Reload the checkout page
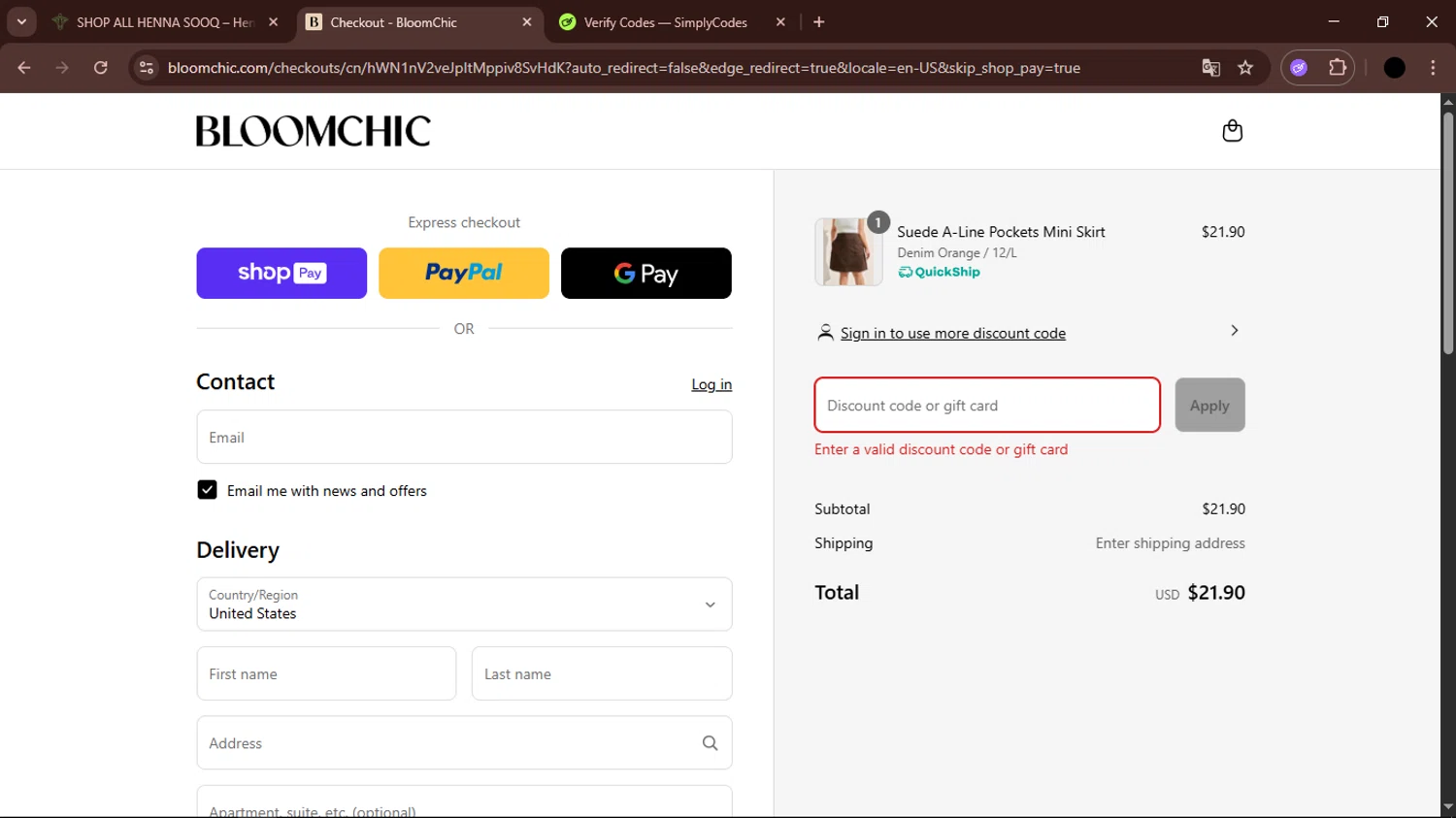The image size is (1456, 818). pyautogui.click(x=101, y=68)
